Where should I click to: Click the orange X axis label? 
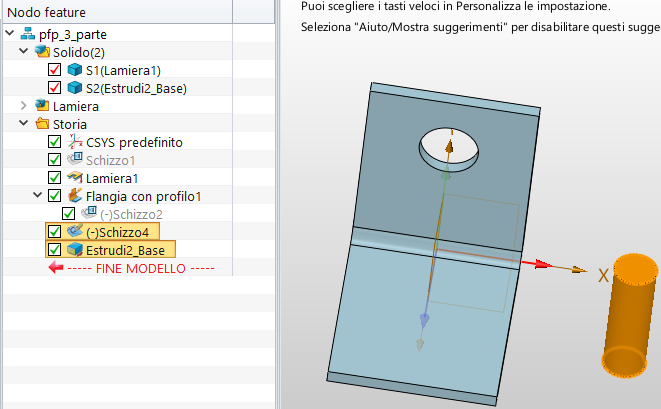pyautogui.click(x=603, y=276)
